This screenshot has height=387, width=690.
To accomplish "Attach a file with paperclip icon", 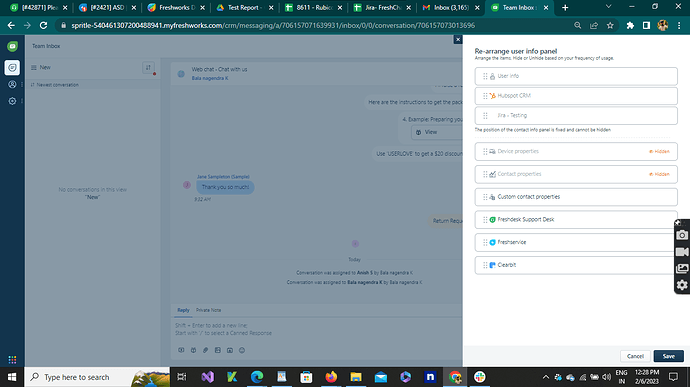I will coord(206,350).
